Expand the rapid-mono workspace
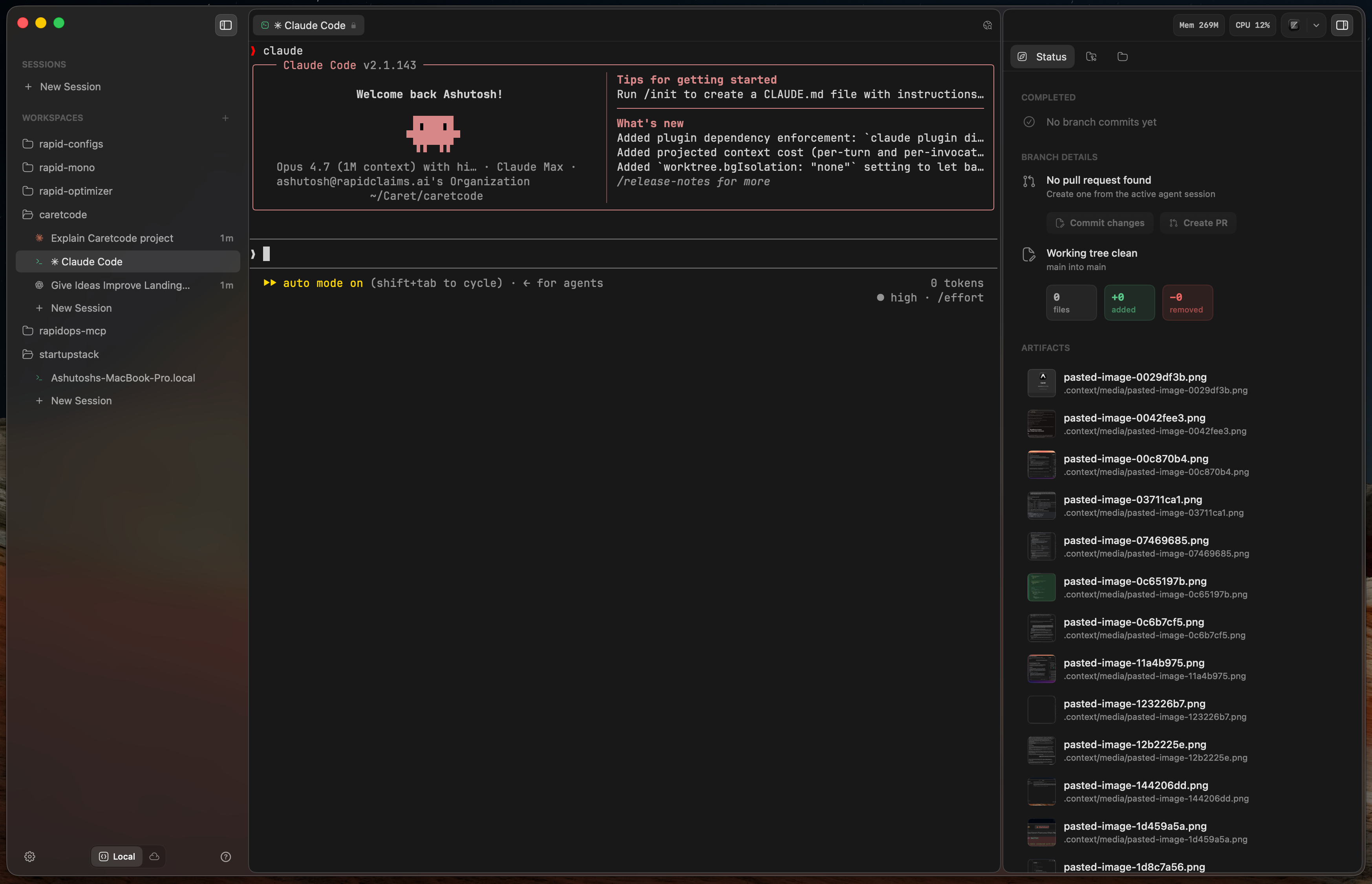This screenshot has height=884, width=1372. (x=128, y=168)
